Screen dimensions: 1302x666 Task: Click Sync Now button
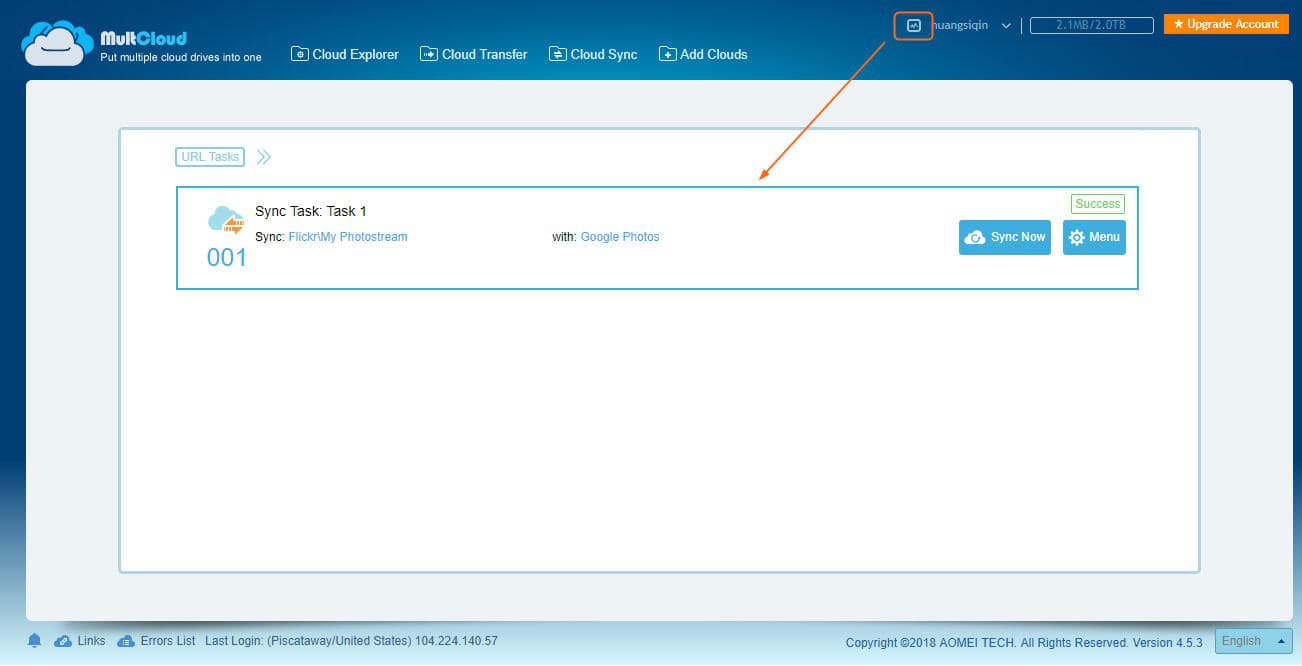click(1005, 237)
